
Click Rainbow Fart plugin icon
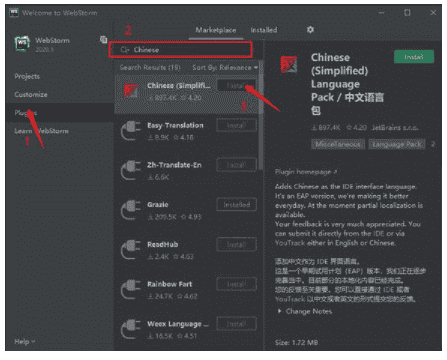click(130, 289)
